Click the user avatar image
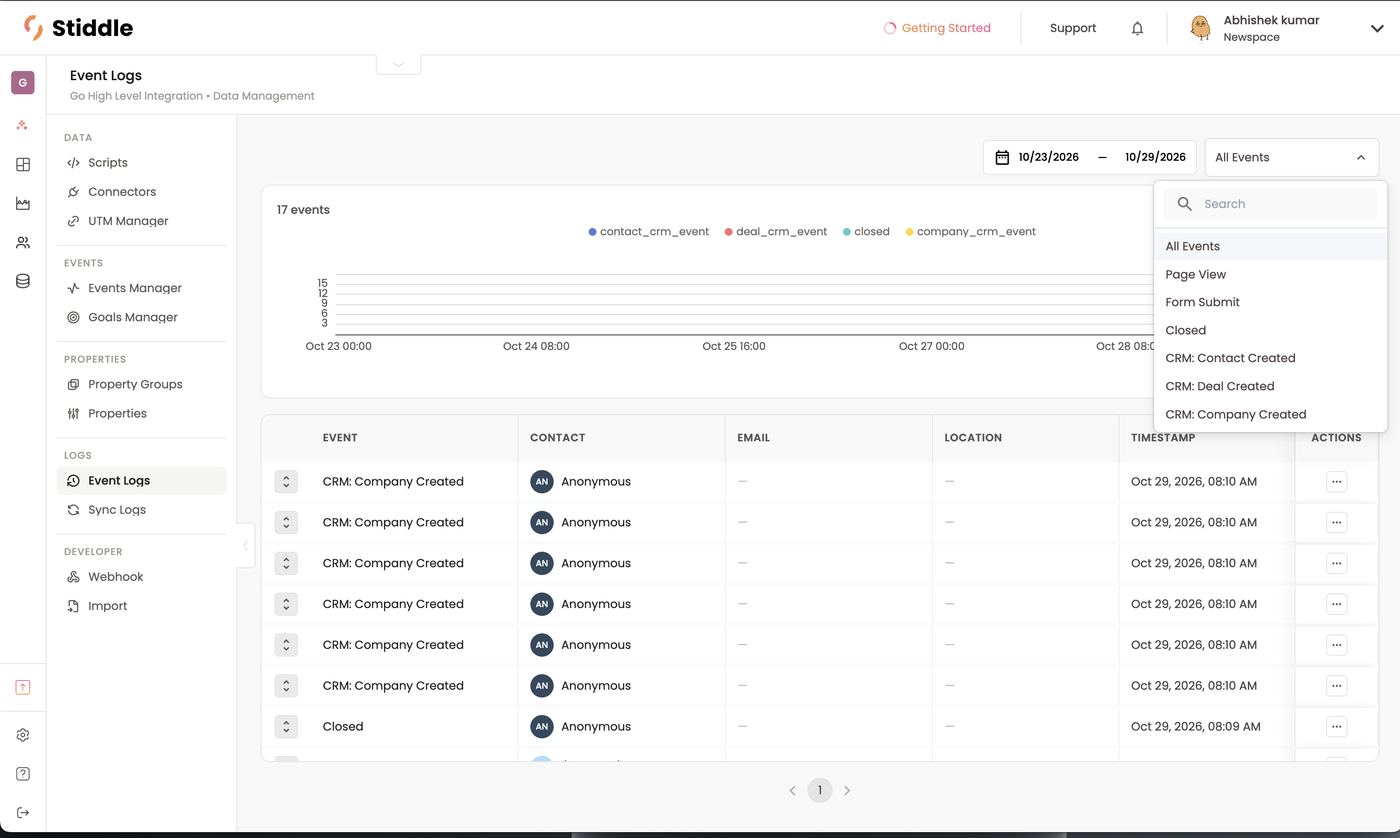 pos(1200,28)
